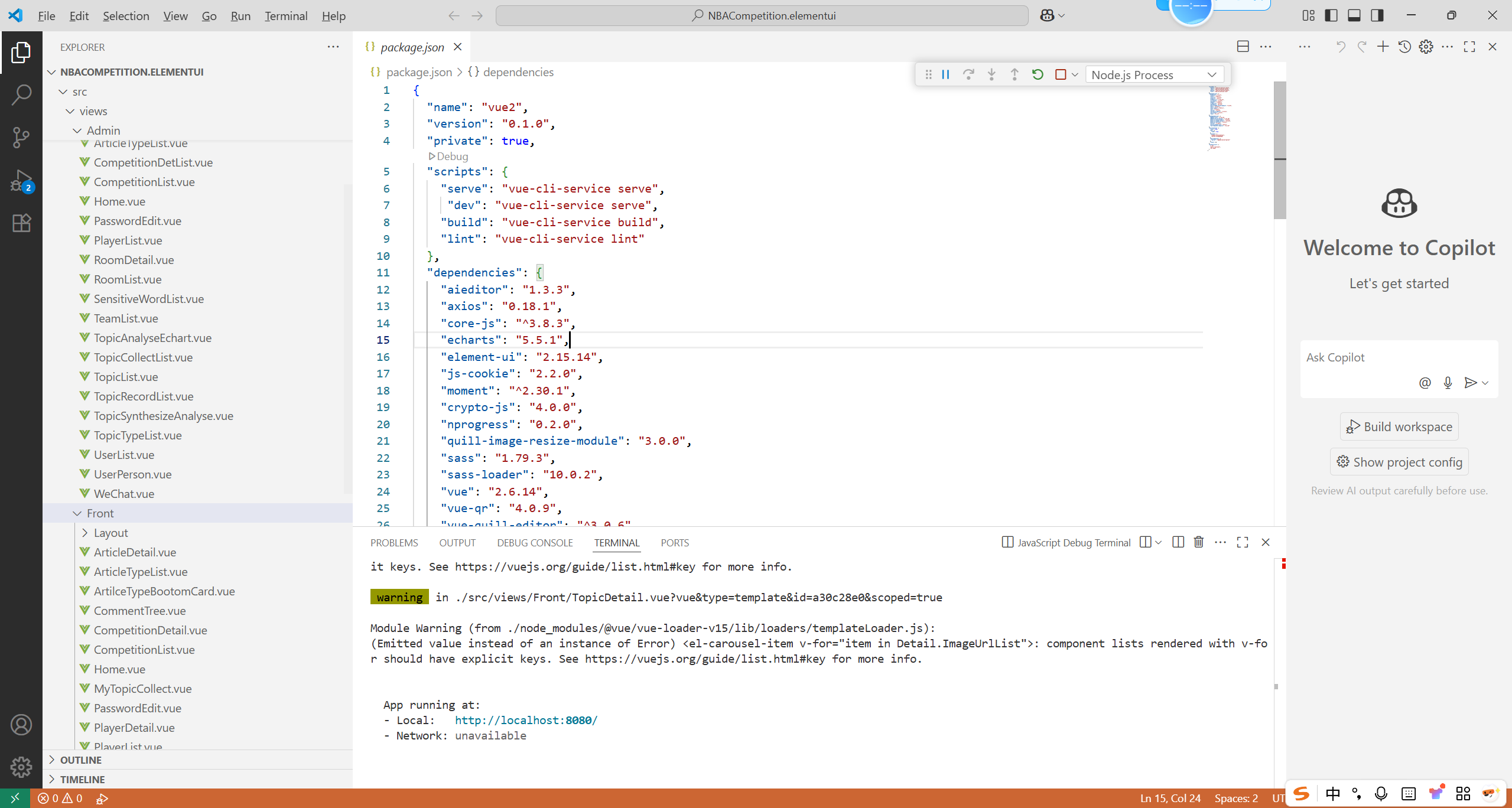Image resolution: width=1512 pixels, height=808 pixels.
Task: Open Customize Layout icon
Action: pos(1309,15)
